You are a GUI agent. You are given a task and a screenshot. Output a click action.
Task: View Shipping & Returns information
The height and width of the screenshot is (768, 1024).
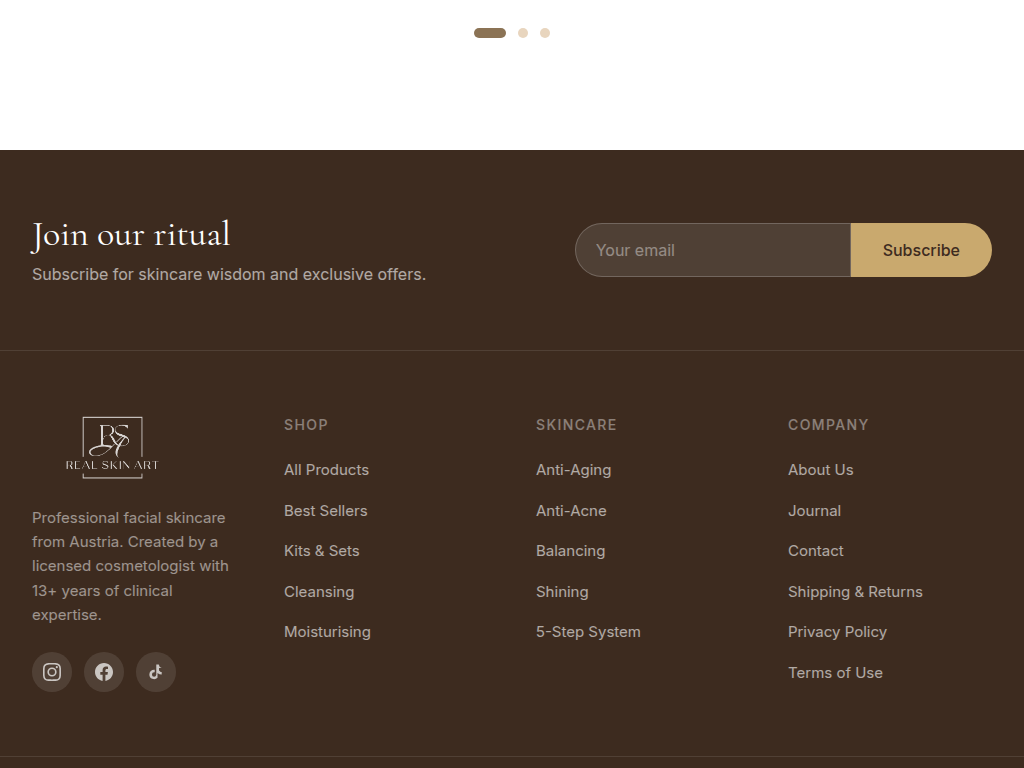pyautogui.click(x=855, y=592)
